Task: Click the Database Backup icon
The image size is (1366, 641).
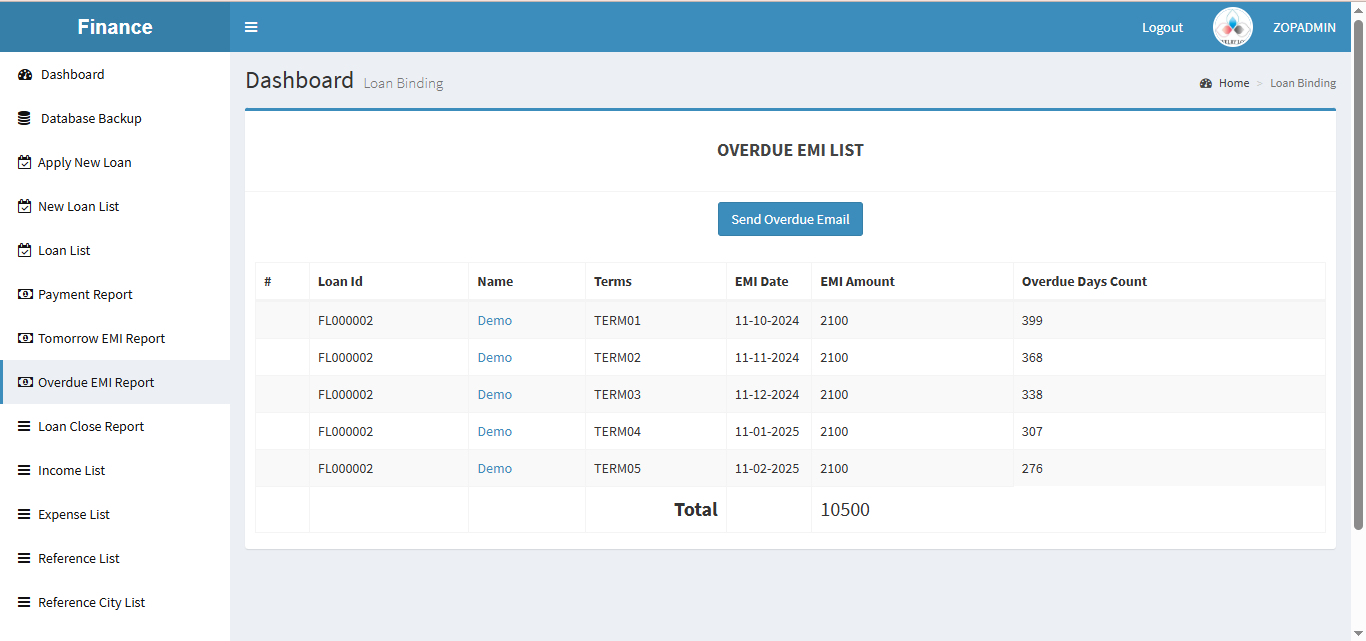Action: point(25,119)
